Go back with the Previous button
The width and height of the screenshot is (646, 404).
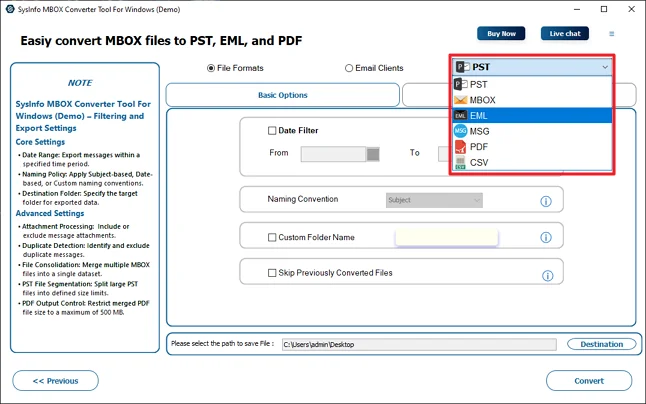click(56, 381)
